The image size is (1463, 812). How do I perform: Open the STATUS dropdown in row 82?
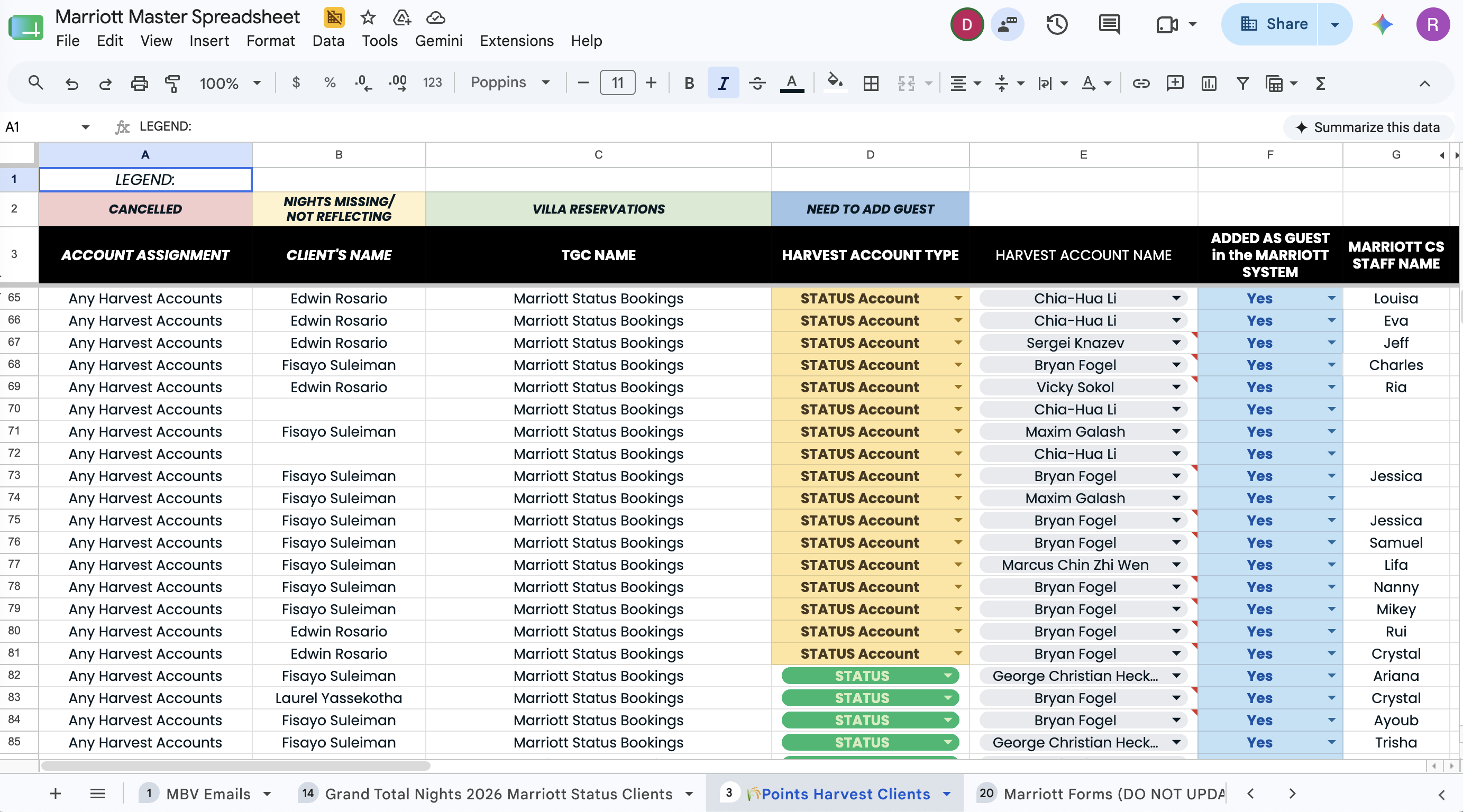click(x=947, y=676)
